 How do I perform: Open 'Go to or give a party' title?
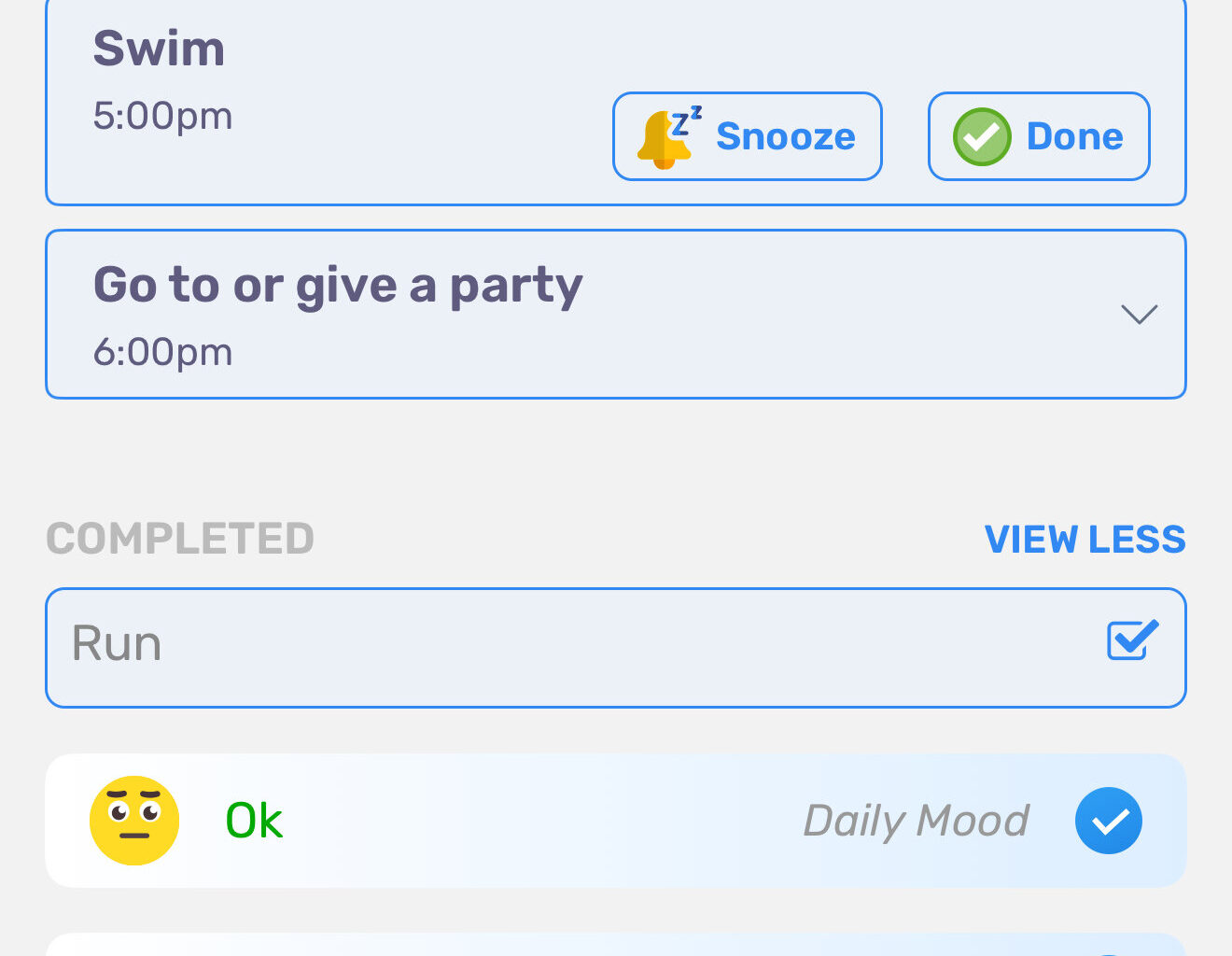tap(338, 287)
